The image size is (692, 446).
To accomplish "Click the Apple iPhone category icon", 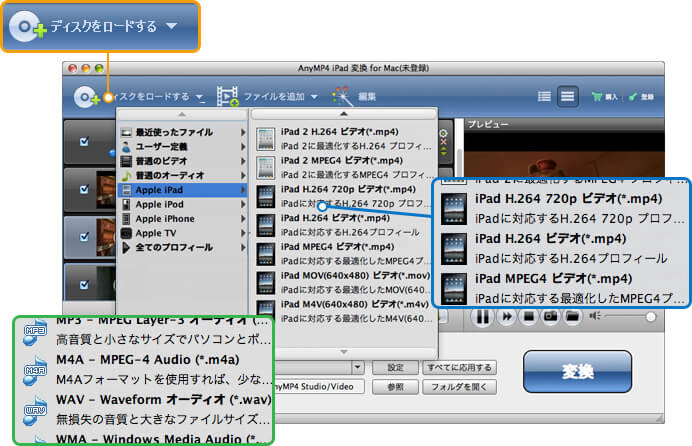I will click(x=126, y=219).
